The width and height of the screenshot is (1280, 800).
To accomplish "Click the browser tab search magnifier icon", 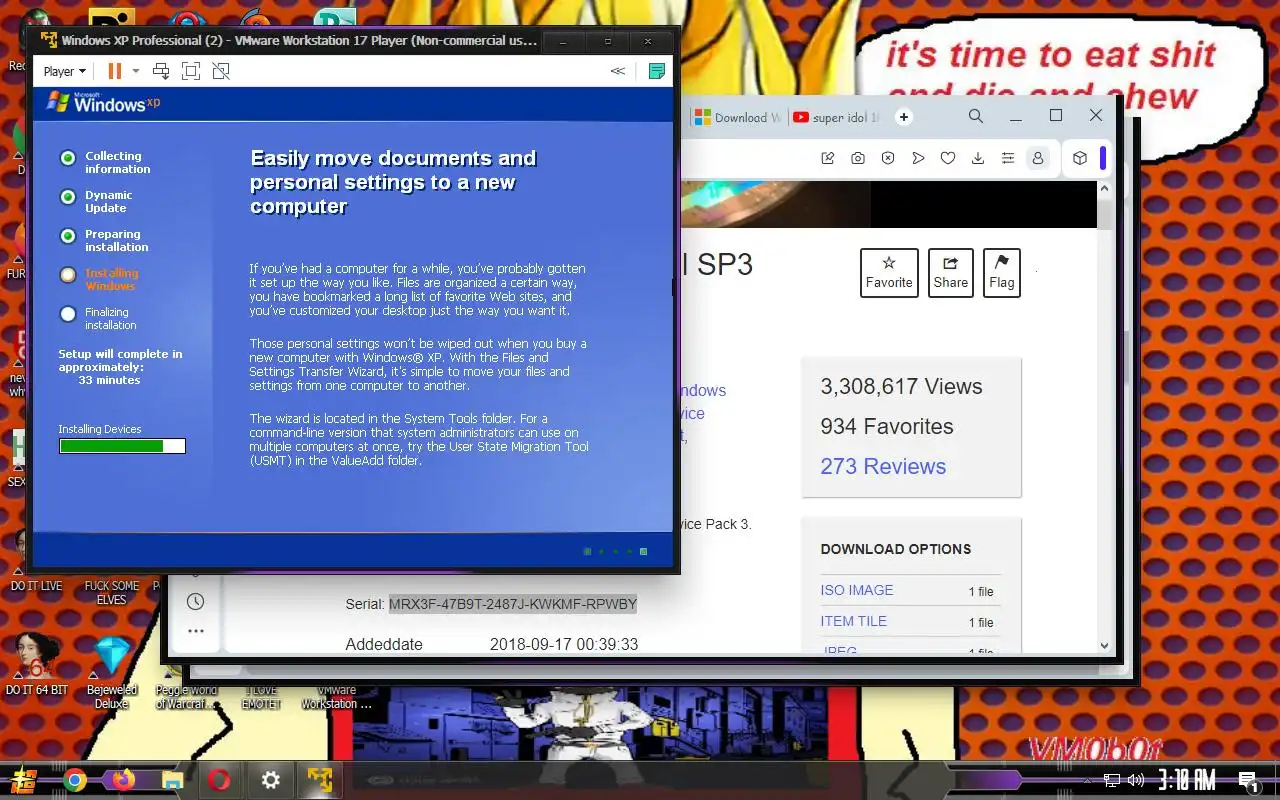I will coord(976,116).
